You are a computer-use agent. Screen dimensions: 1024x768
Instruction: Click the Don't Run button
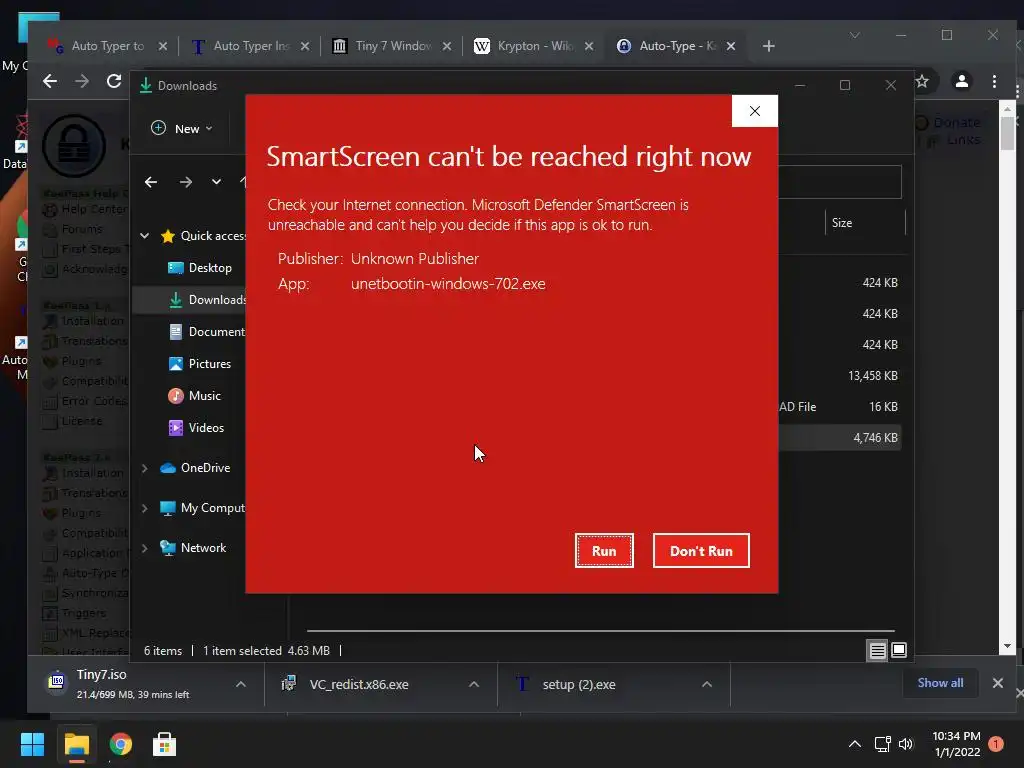pos(701,551)
